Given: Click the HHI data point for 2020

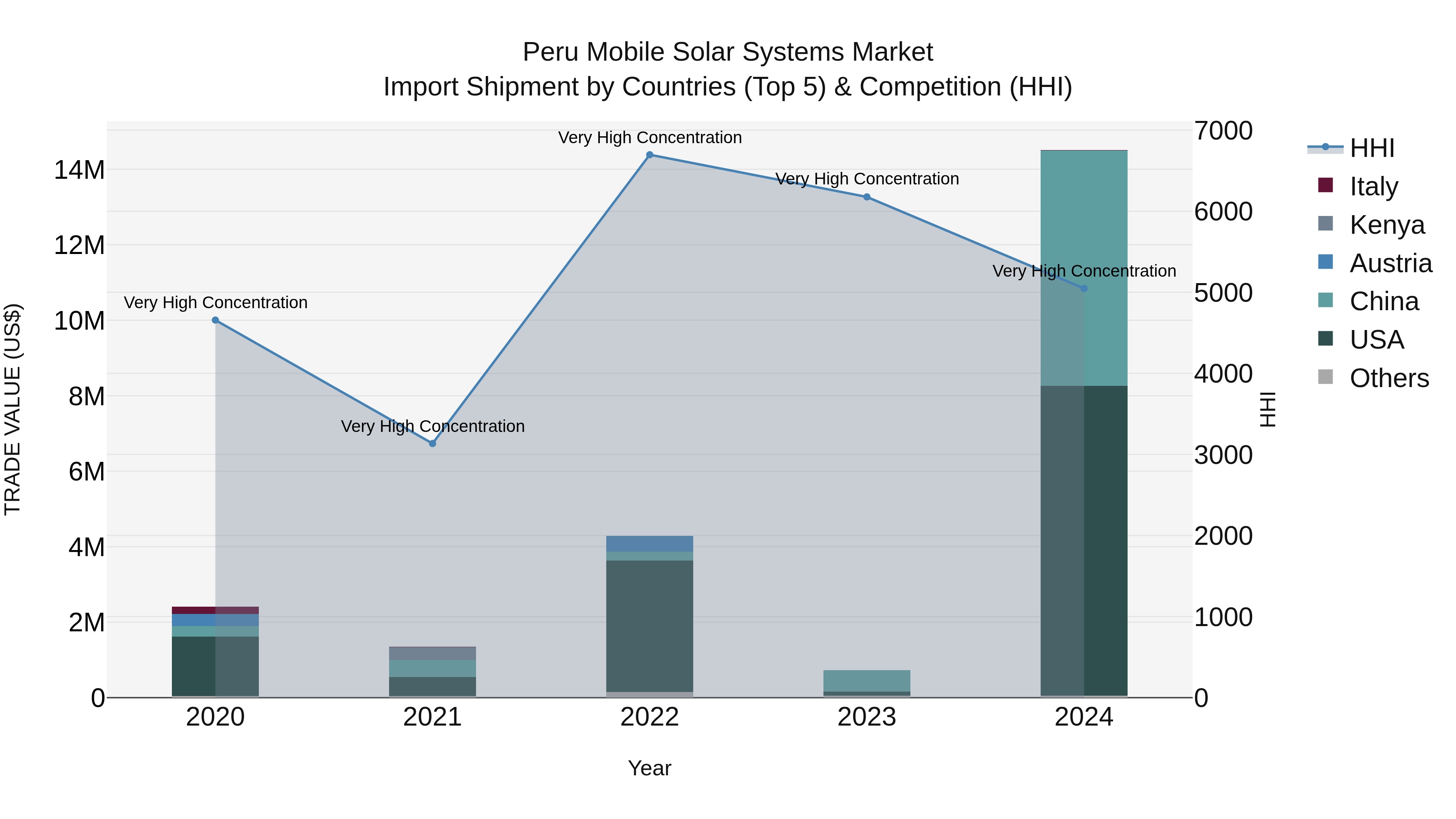Looking at the screenshot, I should coord(215,320).
